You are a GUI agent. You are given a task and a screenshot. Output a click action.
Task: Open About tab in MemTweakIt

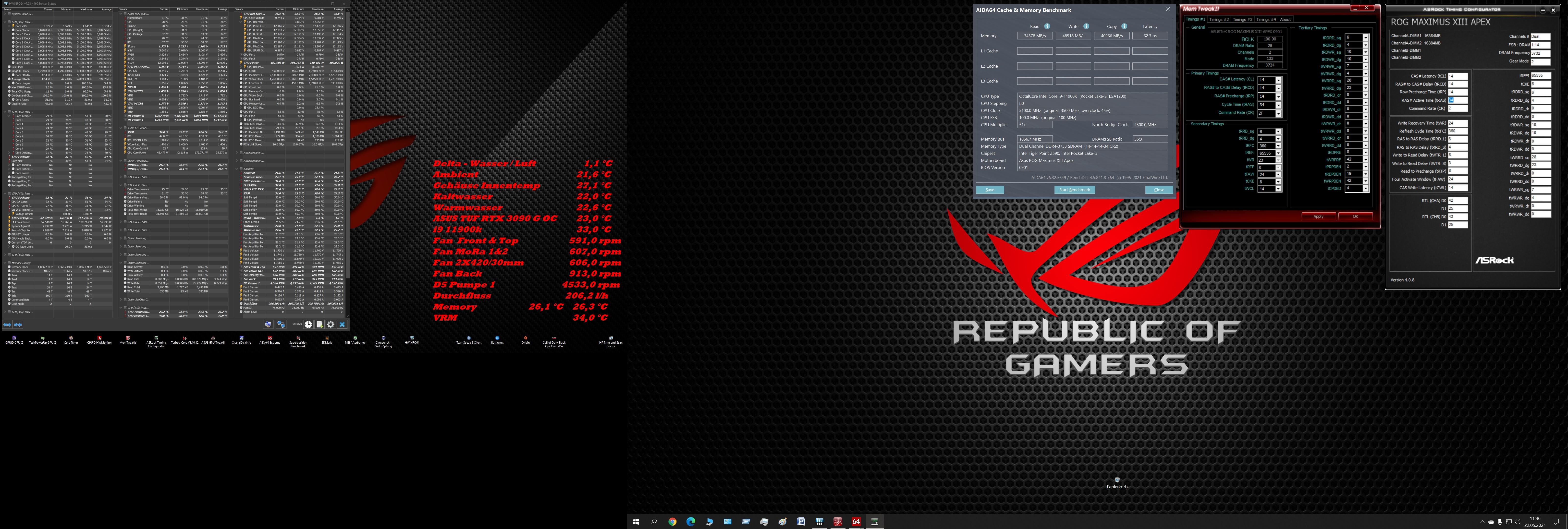pos(1285,20)
